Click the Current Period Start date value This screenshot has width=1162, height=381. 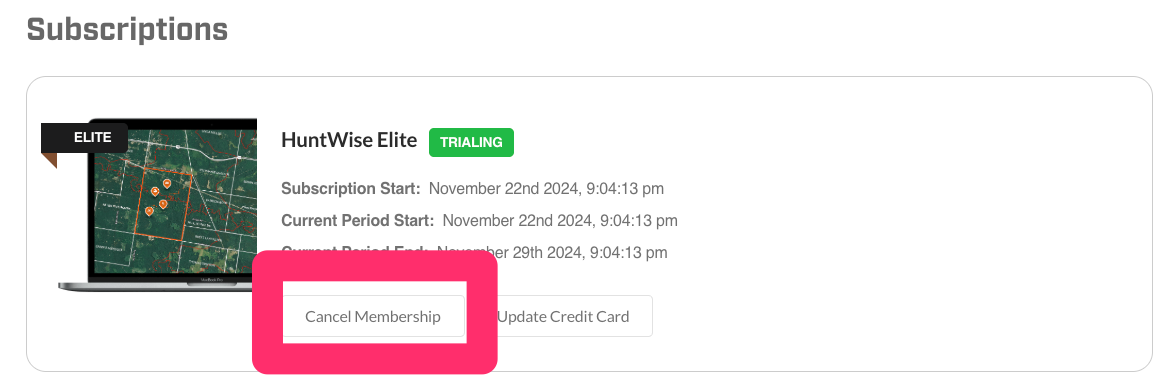[560, 220]
